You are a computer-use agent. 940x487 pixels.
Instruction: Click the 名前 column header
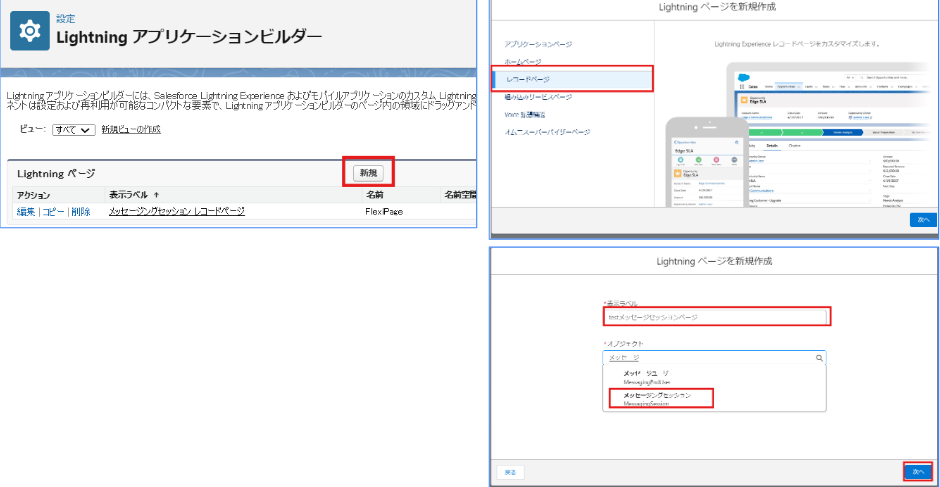375,195
